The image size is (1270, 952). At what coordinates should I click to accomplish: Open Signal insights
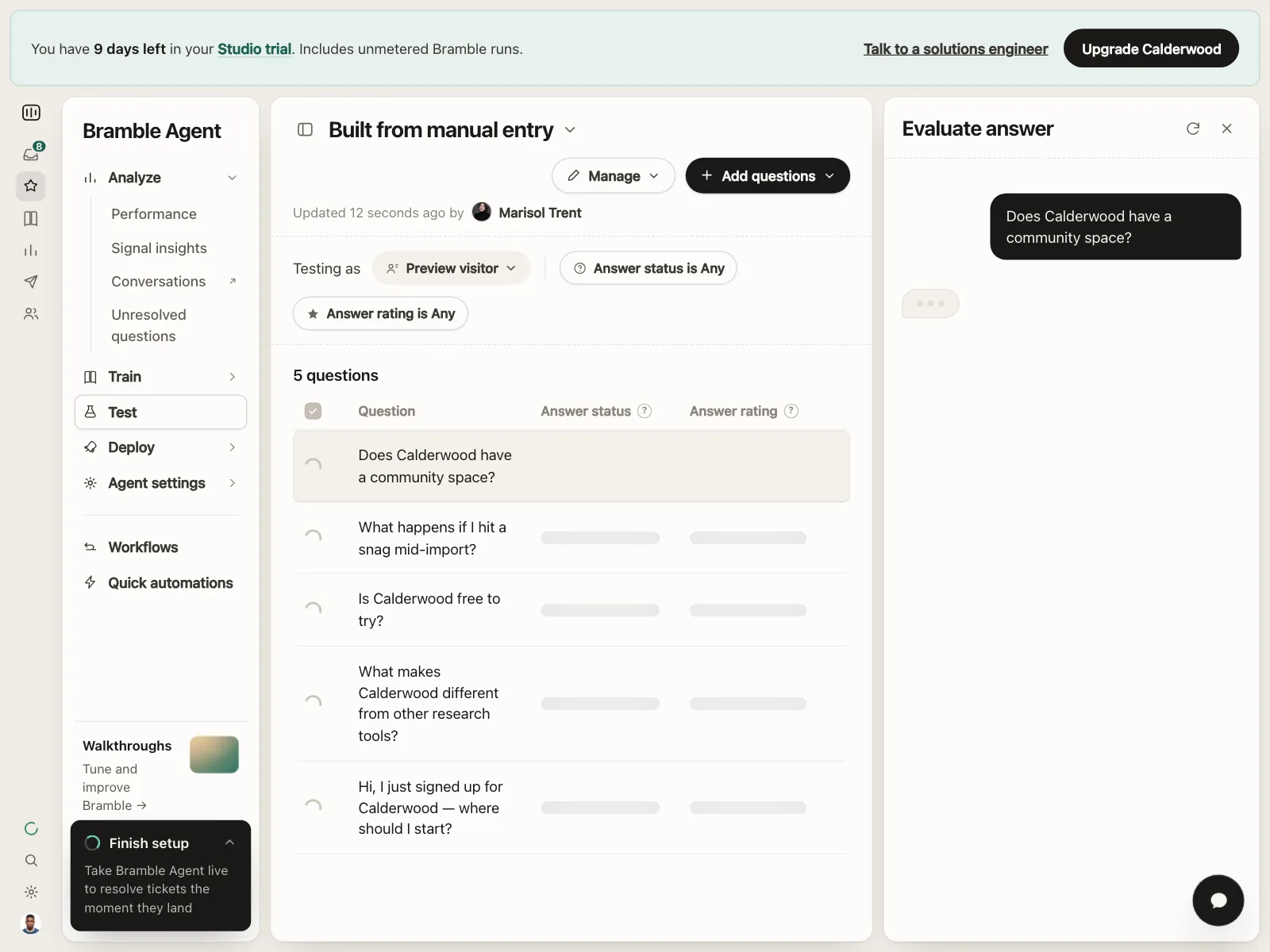tap(159, 248)
